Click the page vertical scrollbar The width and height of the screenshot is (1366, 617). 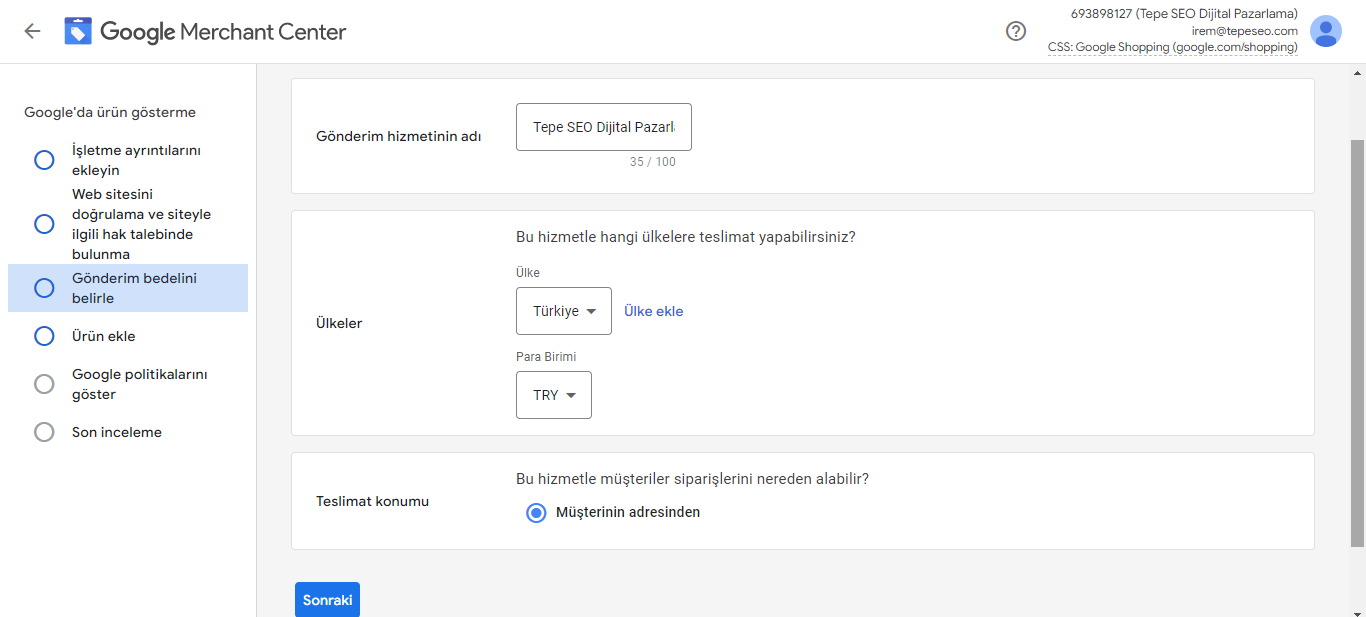(1357, 340)
